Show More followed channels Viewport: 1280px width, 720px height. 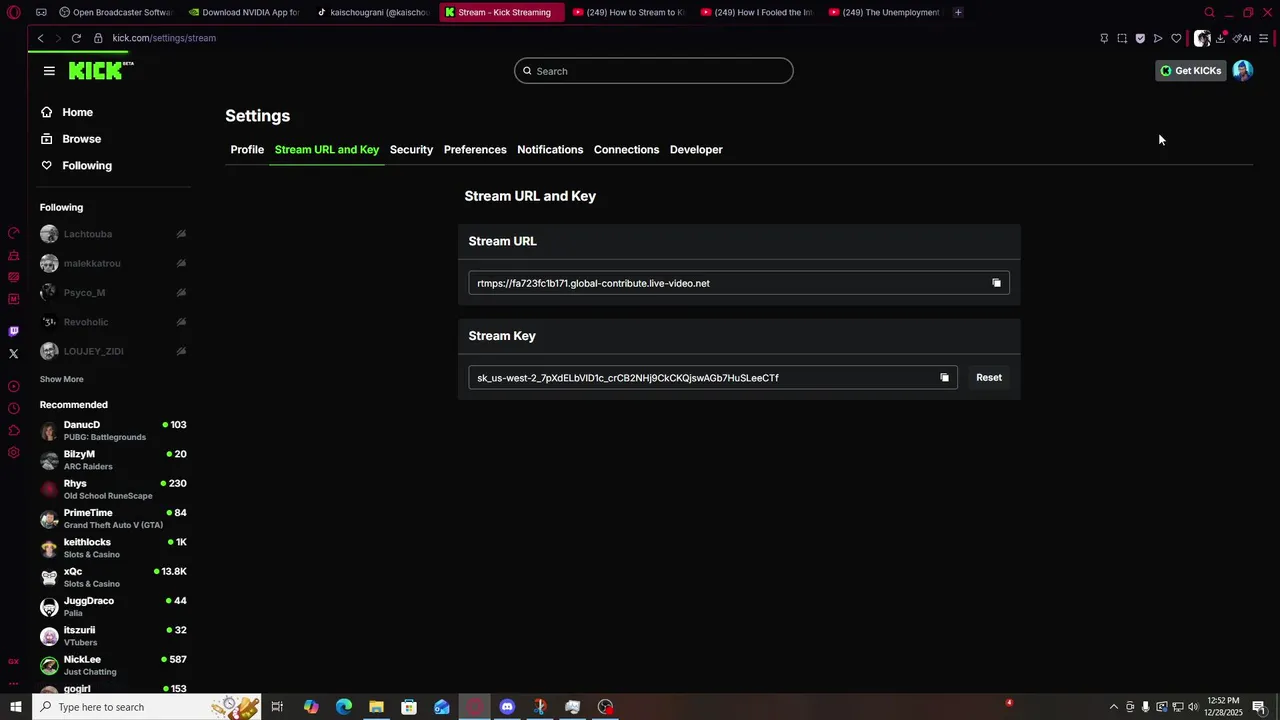pos(62,380)
